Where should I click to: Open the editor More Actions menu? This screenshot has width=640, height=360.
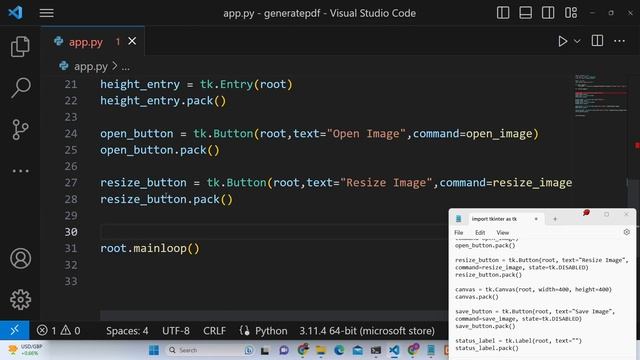tap(619, 41)
